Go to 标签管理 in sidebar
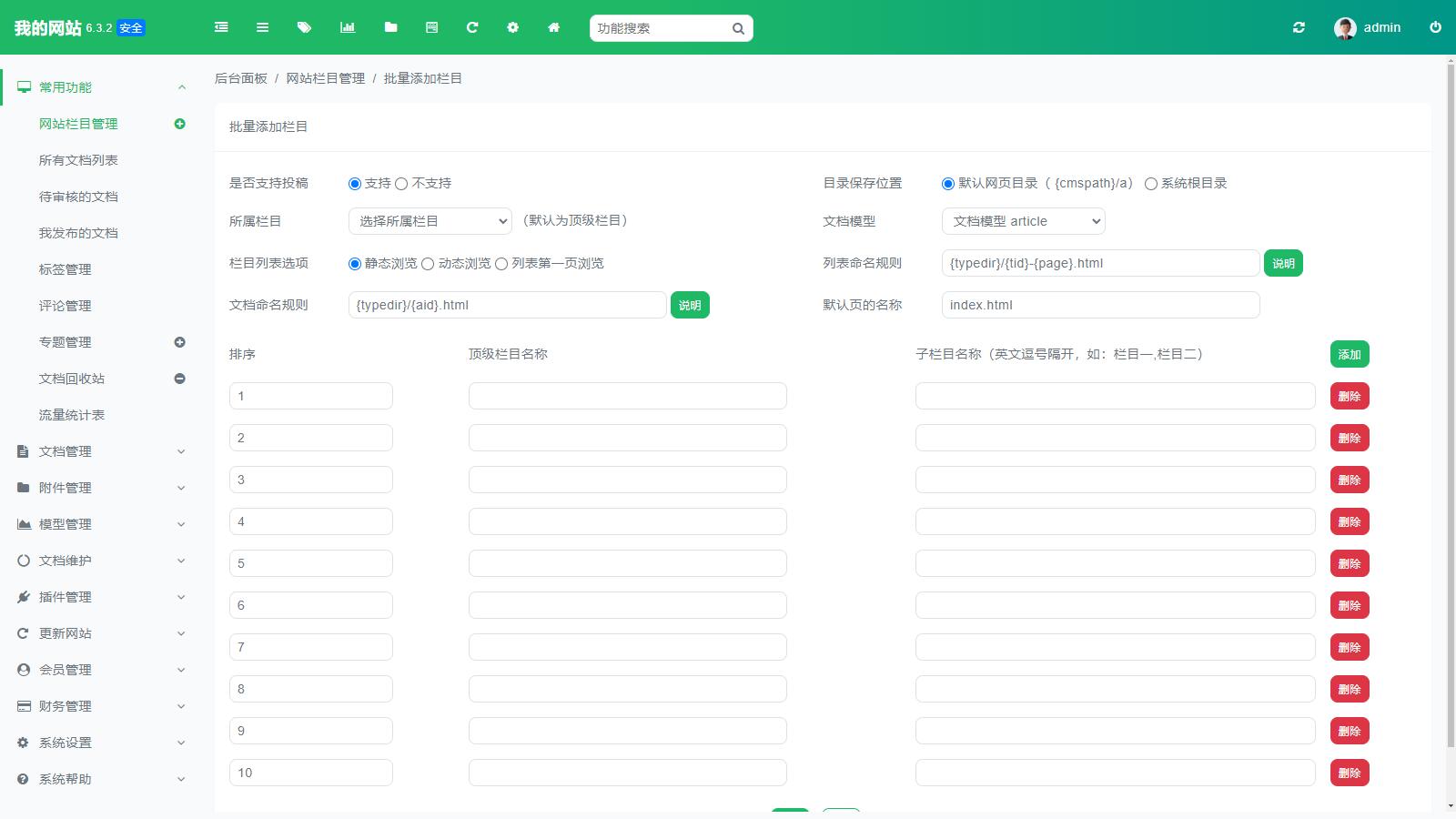The height and width of the screenshot is (819, 1456). click(x=65, y=269)
